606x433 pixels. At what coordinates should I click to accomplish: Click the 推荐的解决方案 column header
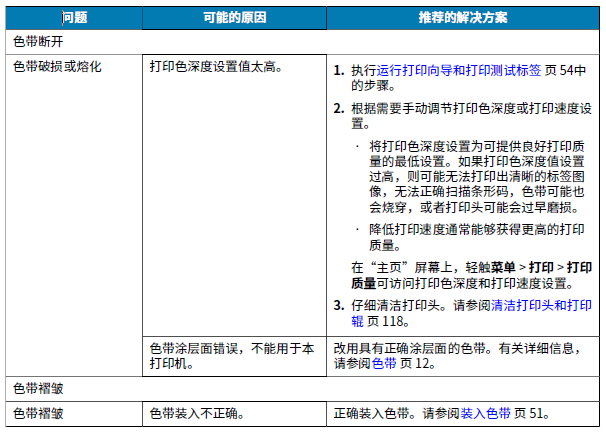[463, 18]
